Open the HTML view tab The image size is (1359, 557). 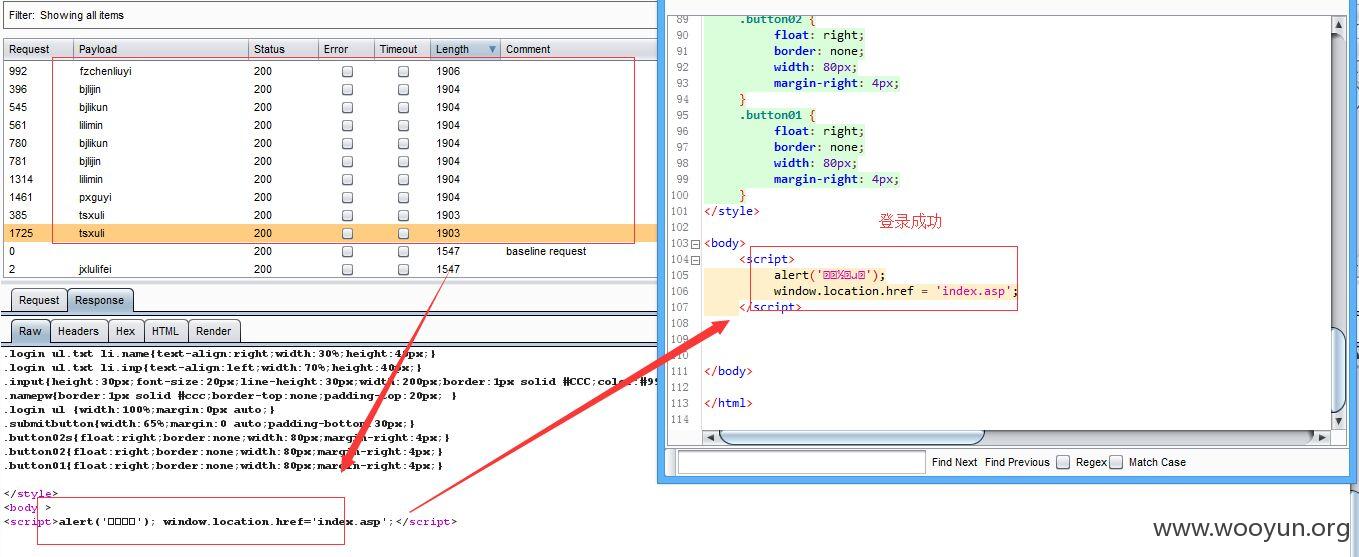coord(165,331)
